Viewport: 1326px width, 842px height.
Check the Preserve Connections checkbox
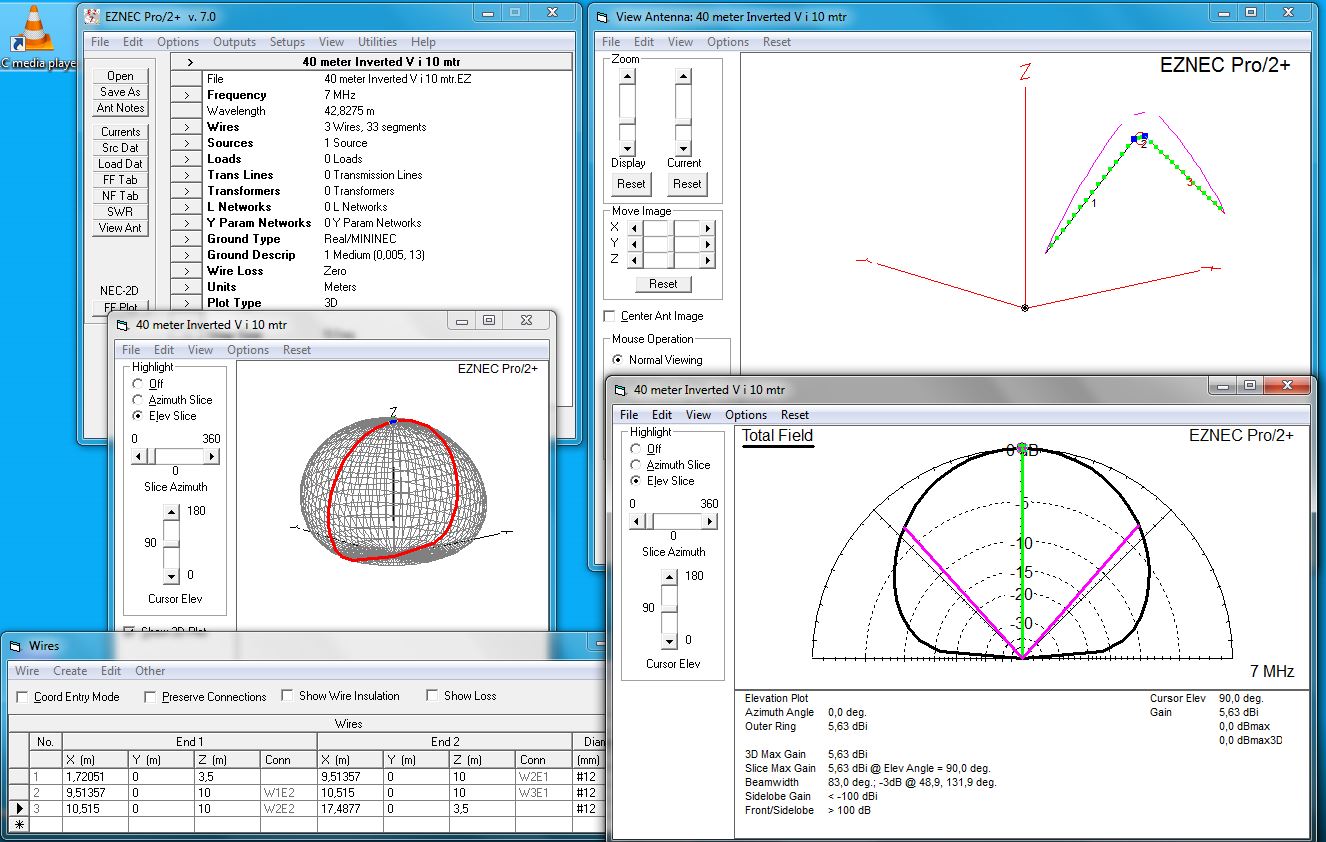151,697
